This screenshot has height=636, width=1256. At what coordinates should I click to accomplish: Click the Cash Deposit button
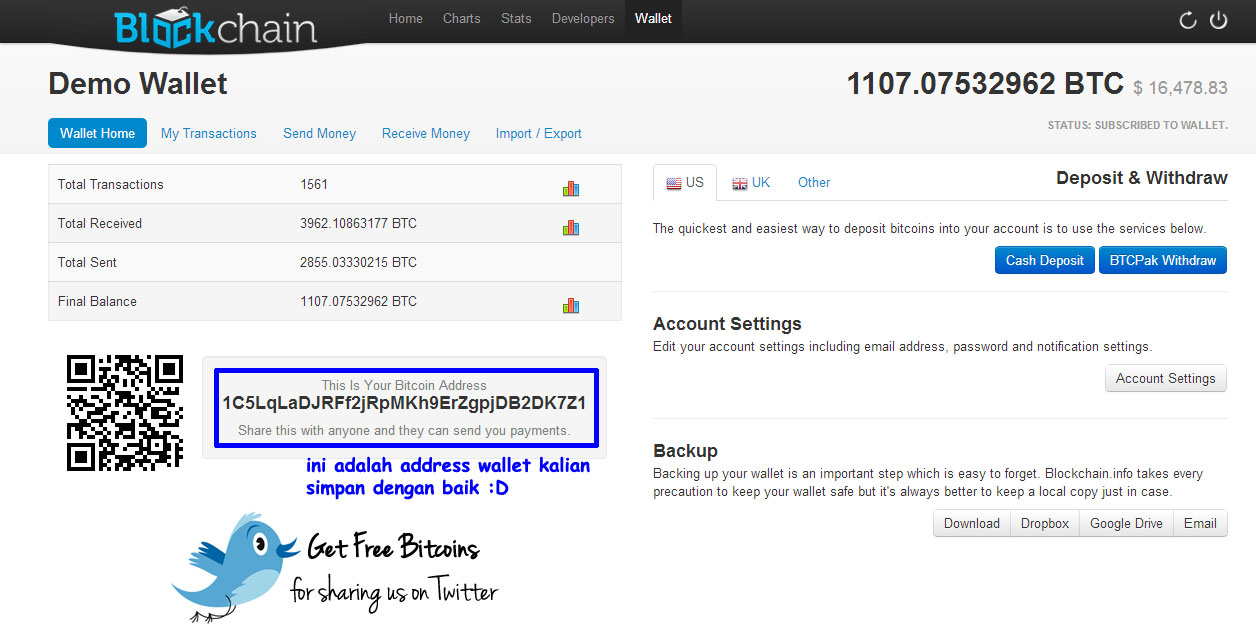(1045, 260)
